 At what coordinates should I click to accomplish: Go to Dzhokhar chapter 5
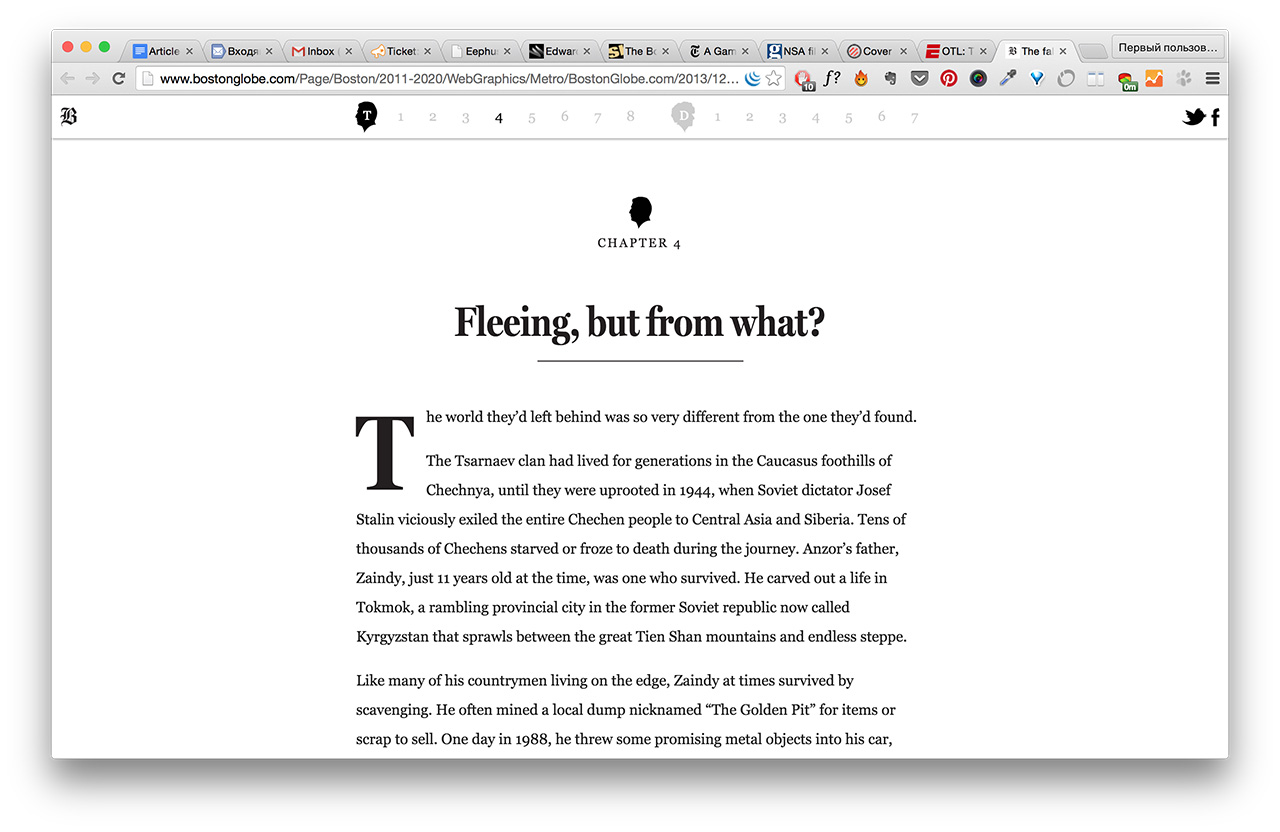click(849, 118)
